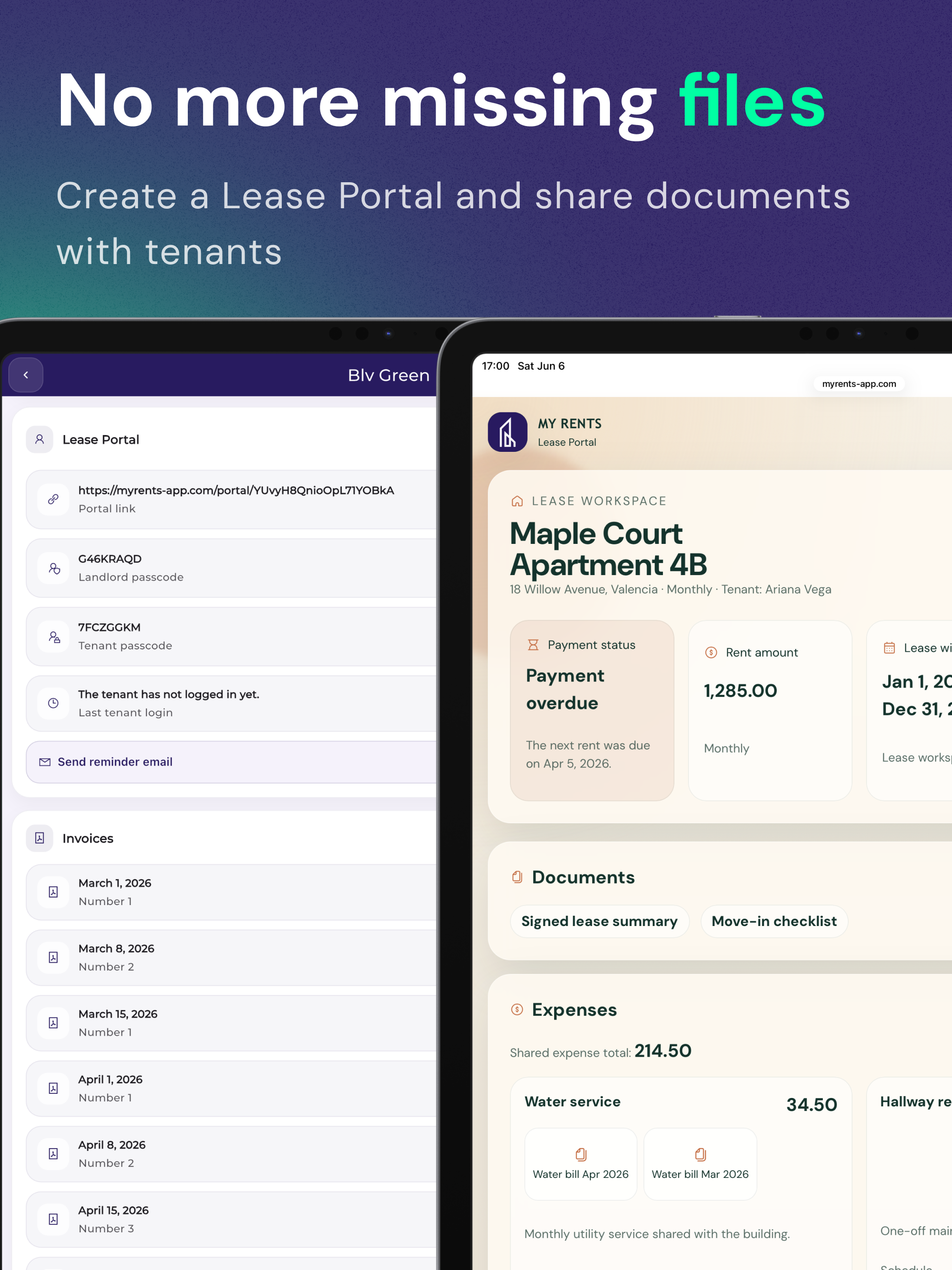Click the Blv Green header title

coord(389,375)
